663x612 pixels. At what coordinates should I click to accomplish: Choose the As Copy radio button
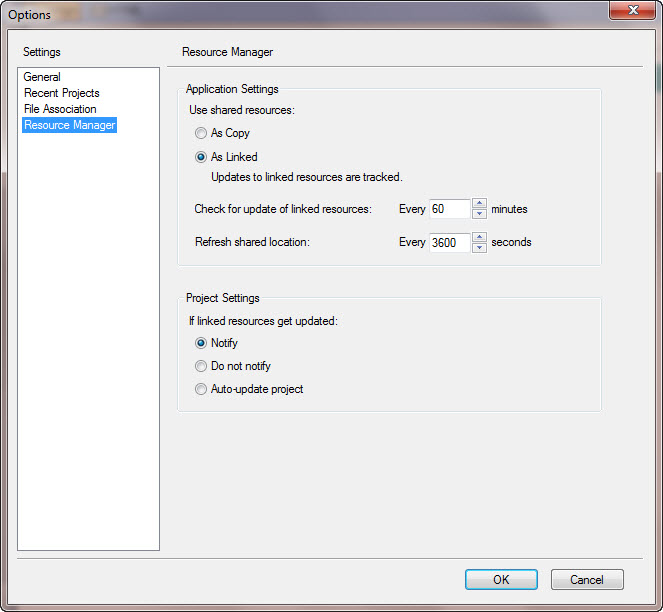click(x=202, y=133)
